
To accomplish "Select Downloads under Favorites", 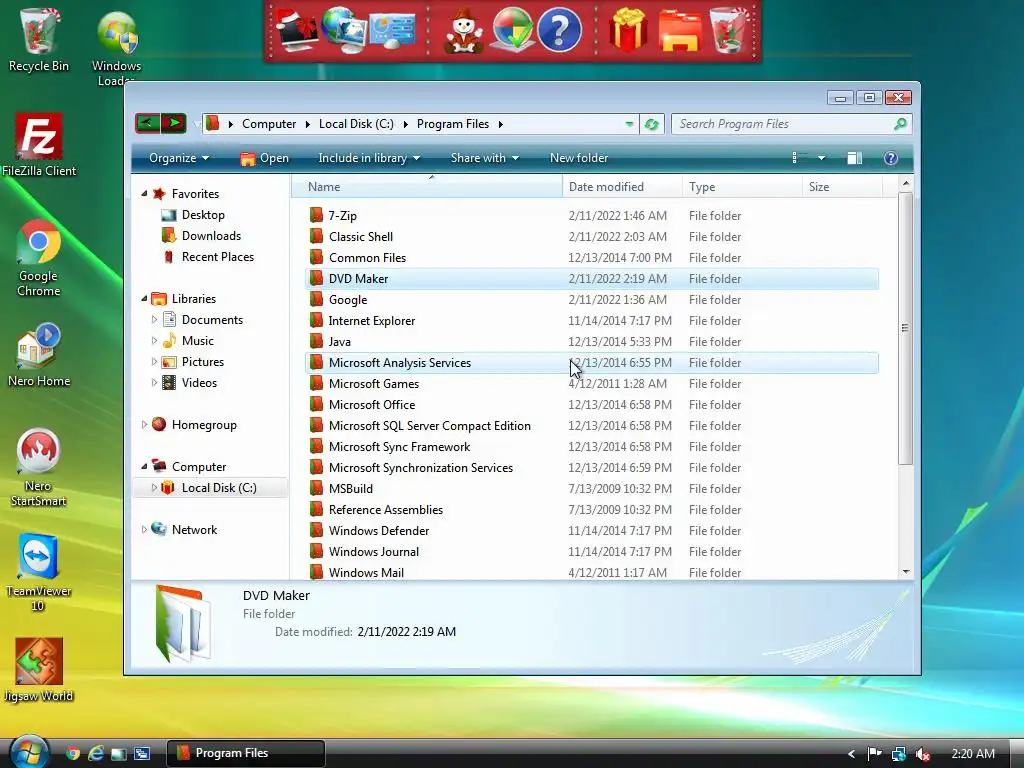I will click(x=211, y=236).
